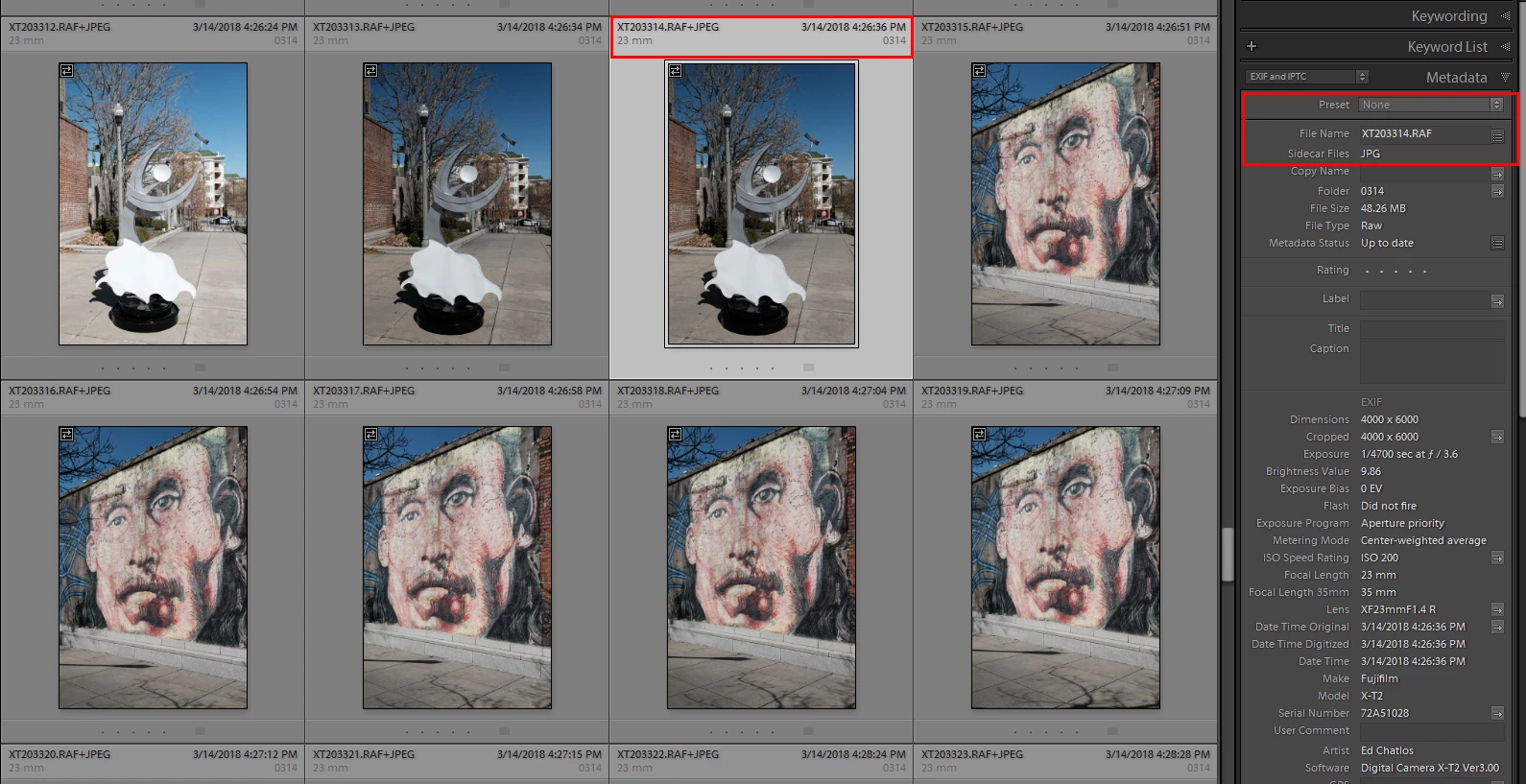Click the Serial Number arrow icon
Viewport: 1526px width, 784px height.
(x=1497, y=713)
